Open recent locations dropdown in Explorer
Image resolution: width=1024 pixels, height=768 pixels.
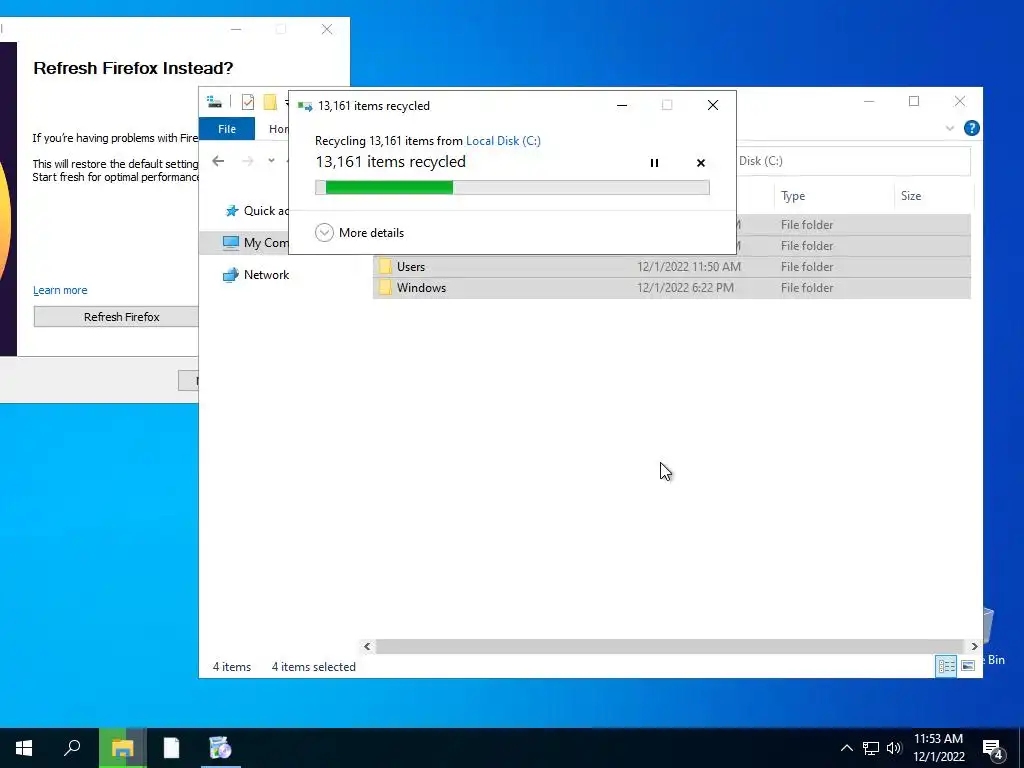click(271, 161)
